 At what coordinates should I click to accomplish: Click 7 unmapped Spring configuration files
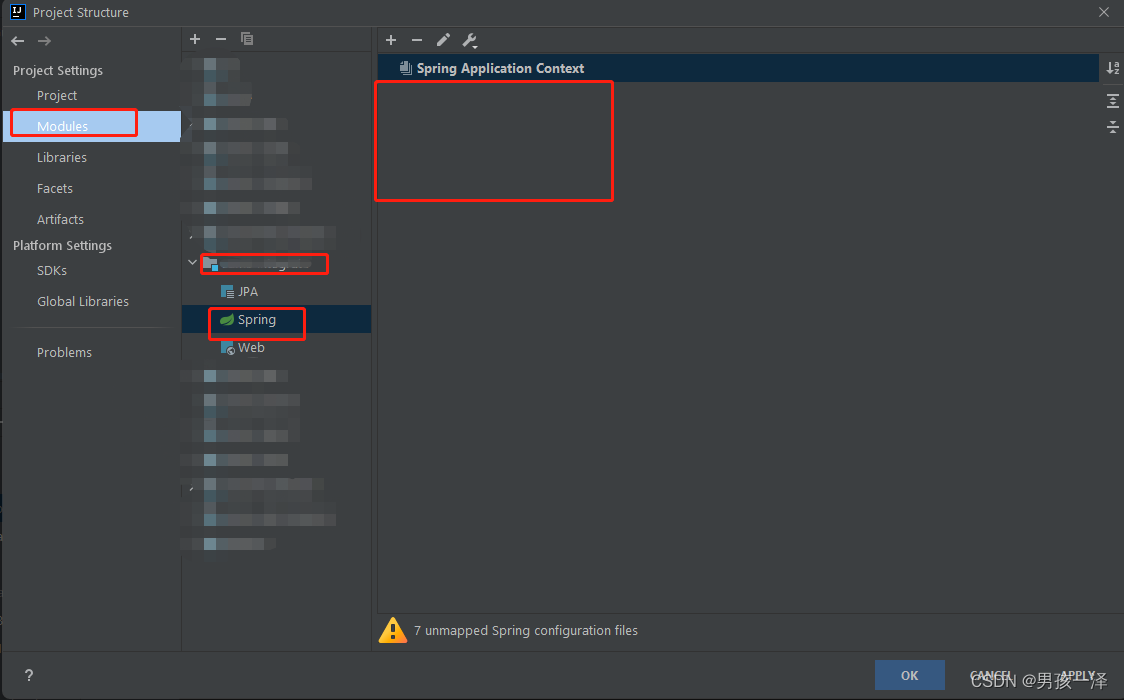[525, 631]
